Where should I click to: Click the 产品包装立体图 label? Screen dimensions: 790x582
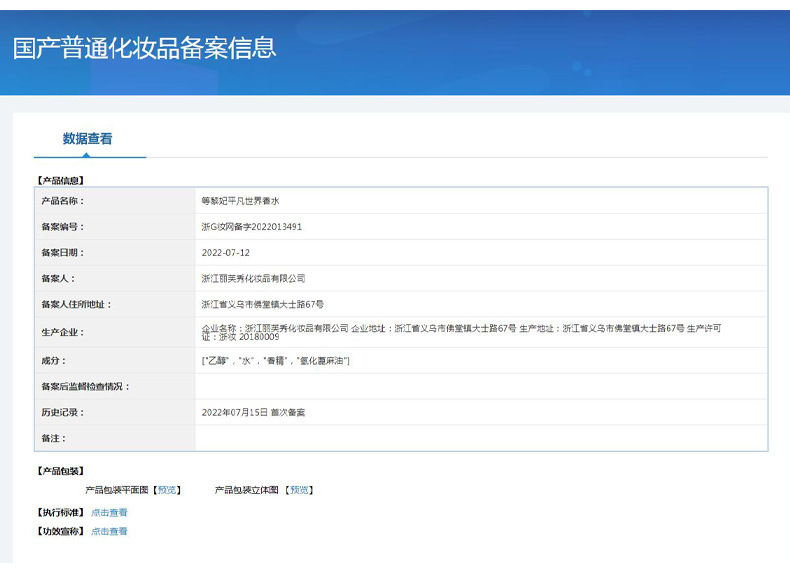pos(246,490)
